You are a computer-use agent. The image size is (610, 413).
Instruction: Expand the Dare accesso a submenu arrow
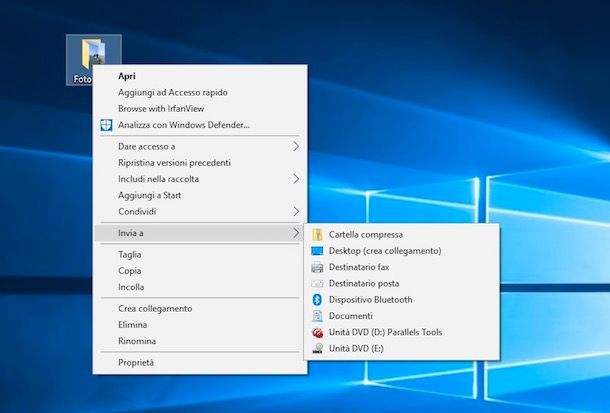click(x=295, y=147)
